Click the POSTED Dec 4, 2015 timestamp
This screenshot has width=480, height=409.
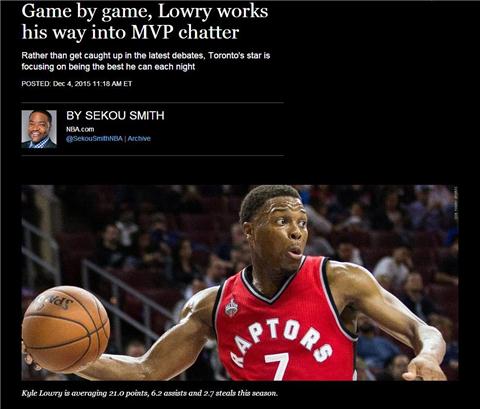(77, 84)
